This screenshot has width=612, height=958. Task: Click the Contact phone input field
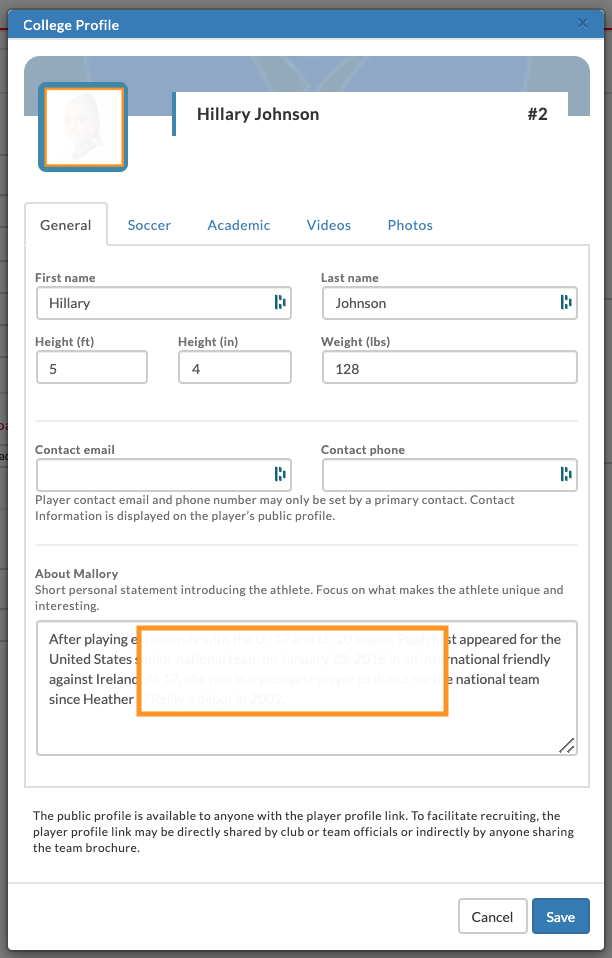[450, 475]
